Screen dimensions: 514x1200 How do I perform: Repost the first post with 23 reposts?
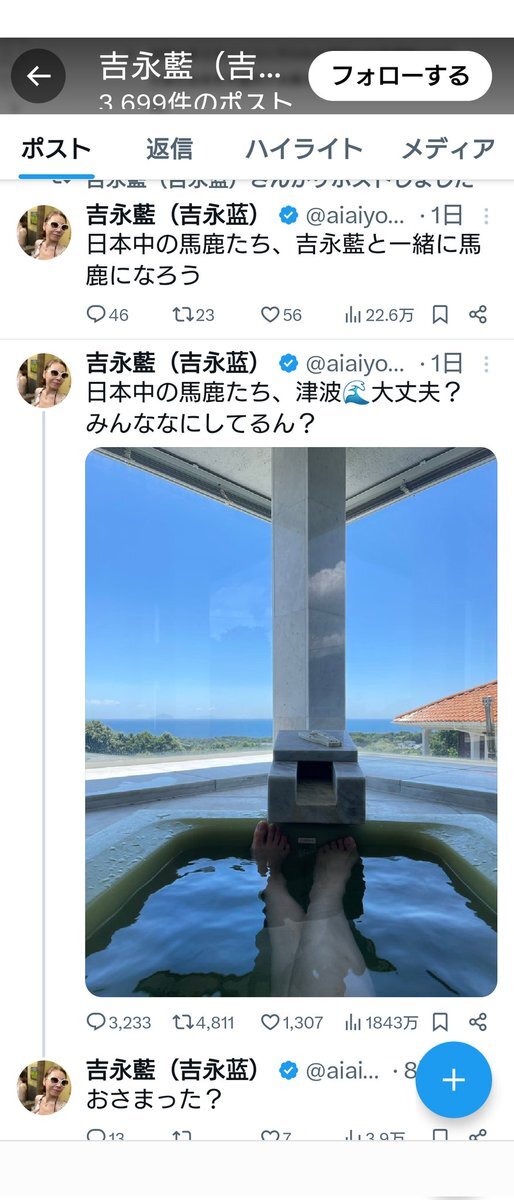click(193, 315)
